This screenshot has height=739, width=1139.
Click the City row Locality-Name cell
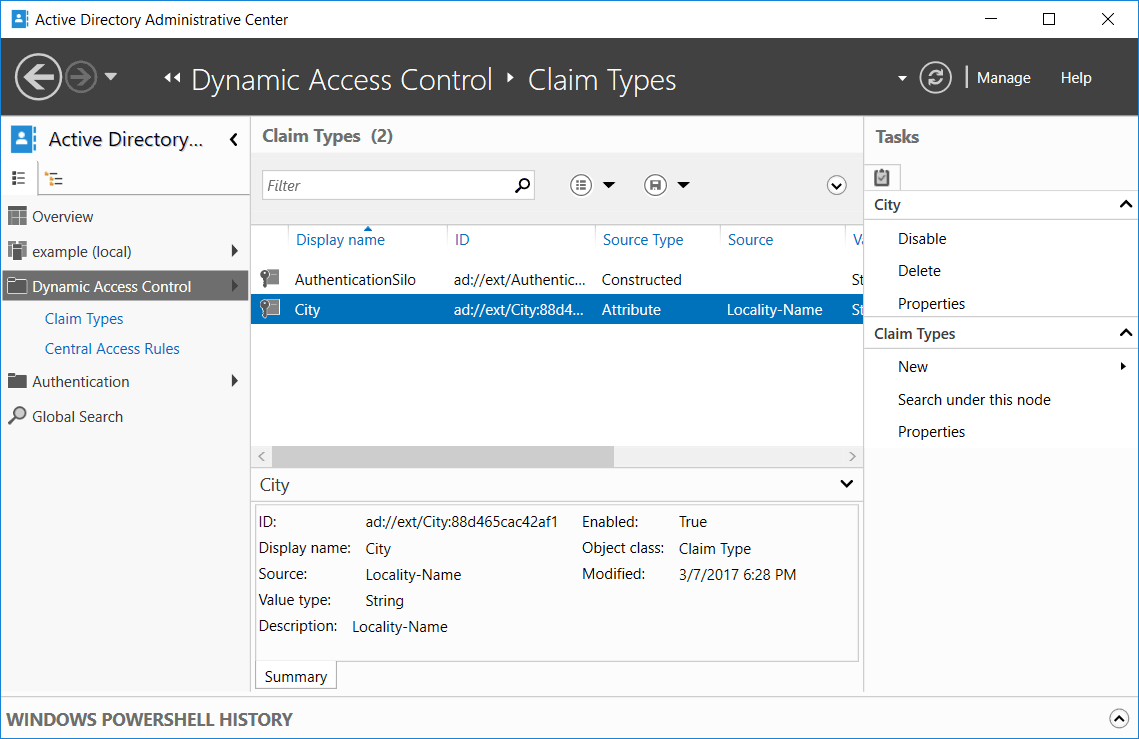[774, 310]
